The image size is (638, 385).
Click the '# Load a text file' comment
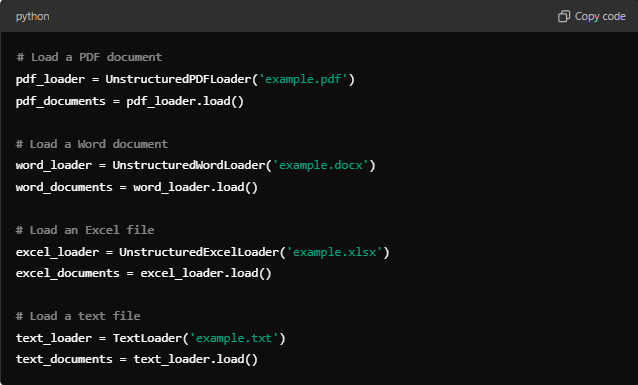78,316
